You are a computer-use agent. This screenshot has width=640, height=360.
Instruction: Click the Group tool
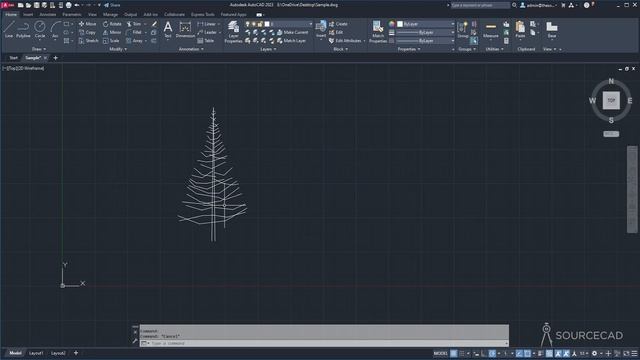(462, 30)
